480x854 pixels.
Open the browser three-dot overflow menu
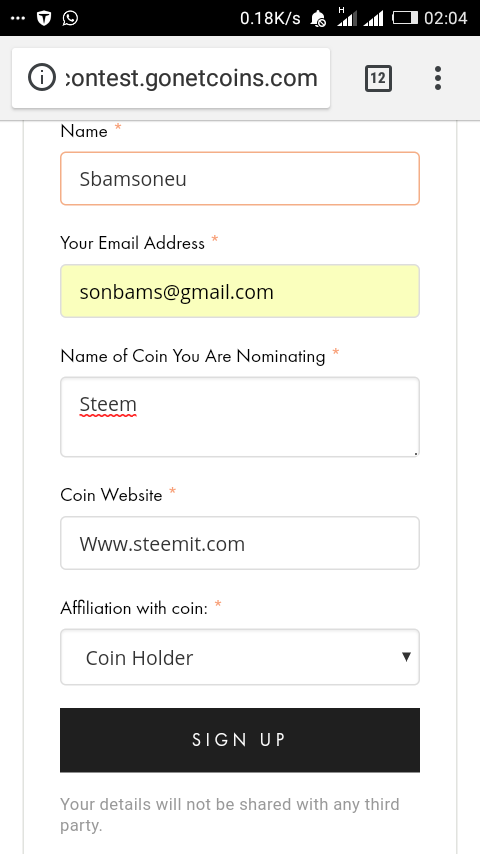(x=438, y=78)
